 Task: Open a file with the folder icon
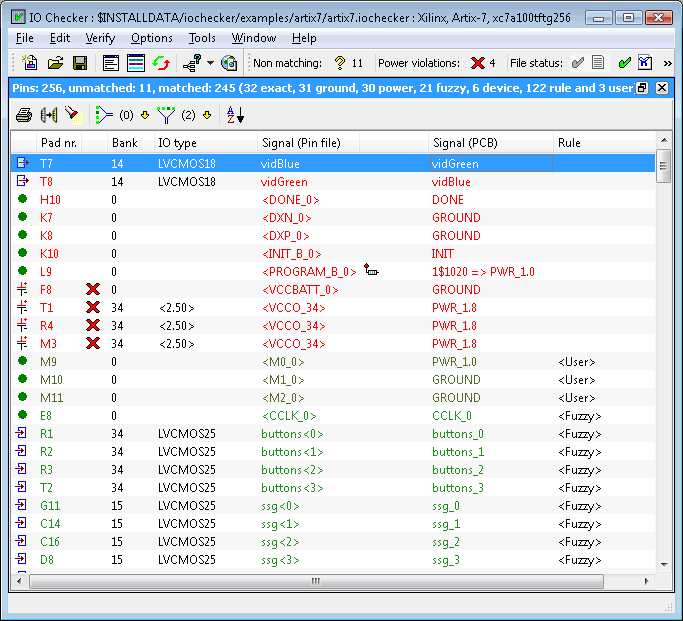tap(55, 63)
